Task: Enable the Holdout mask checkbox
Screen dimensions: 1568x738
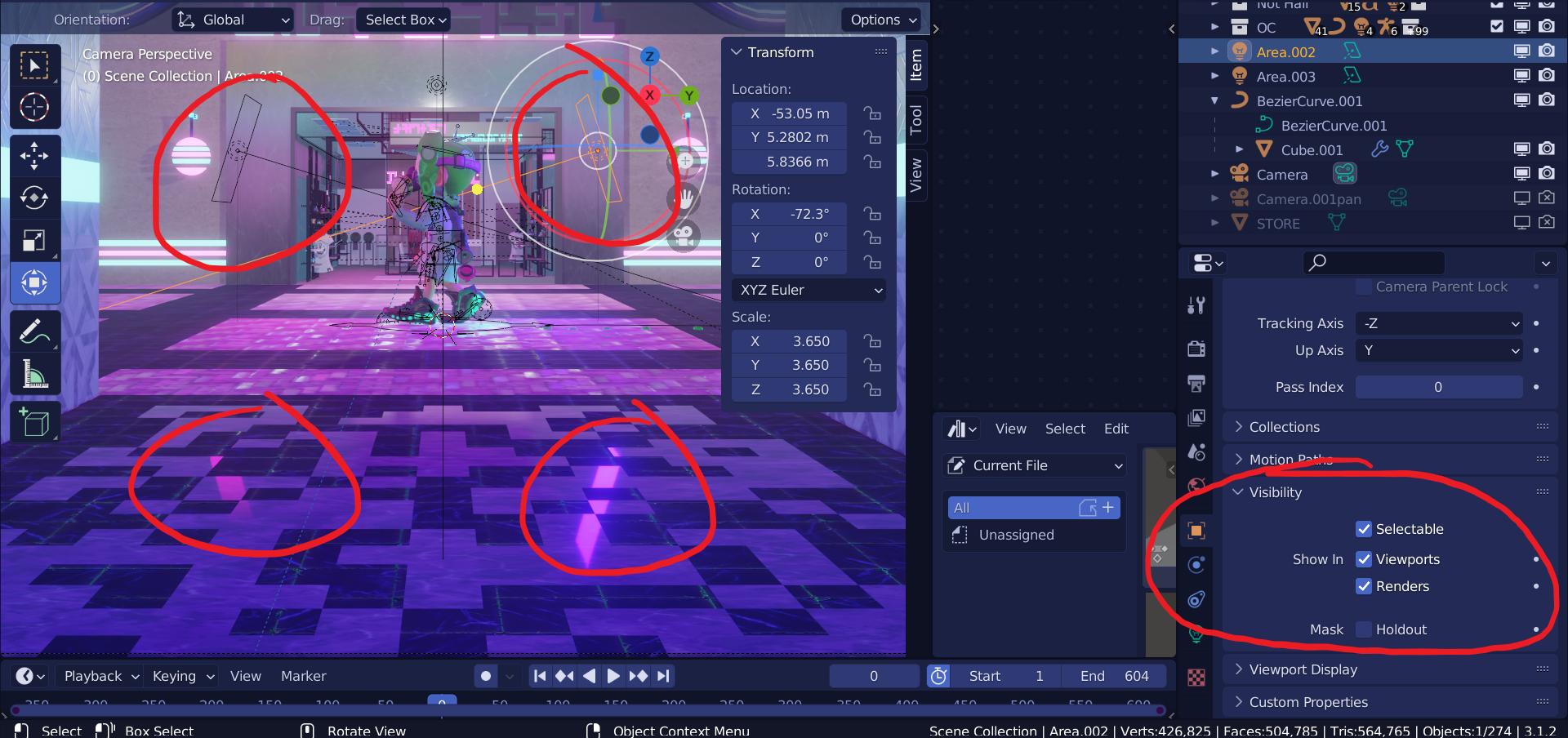Action: 1364,629
